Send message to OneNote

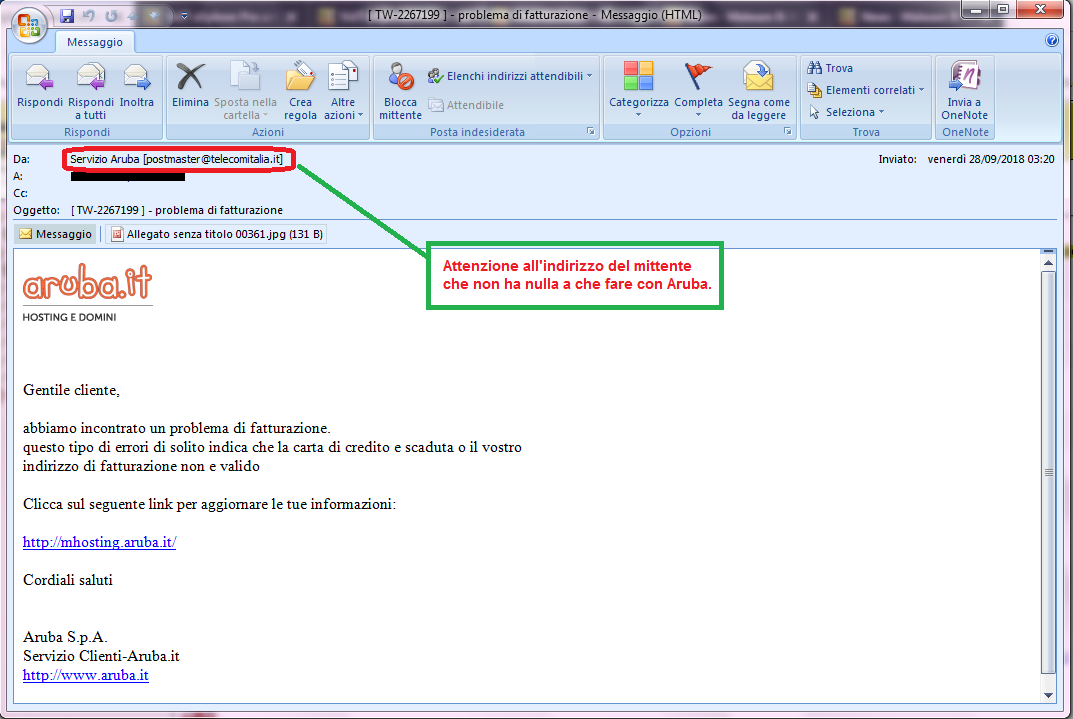(964, 91)
